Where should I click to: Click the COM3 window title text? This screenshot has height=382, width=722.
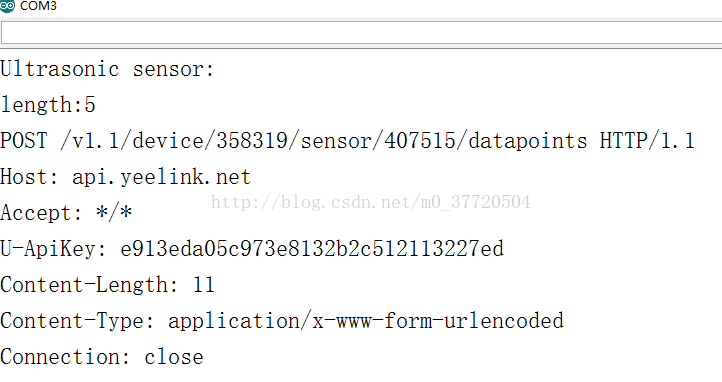[x=38, y=6]
